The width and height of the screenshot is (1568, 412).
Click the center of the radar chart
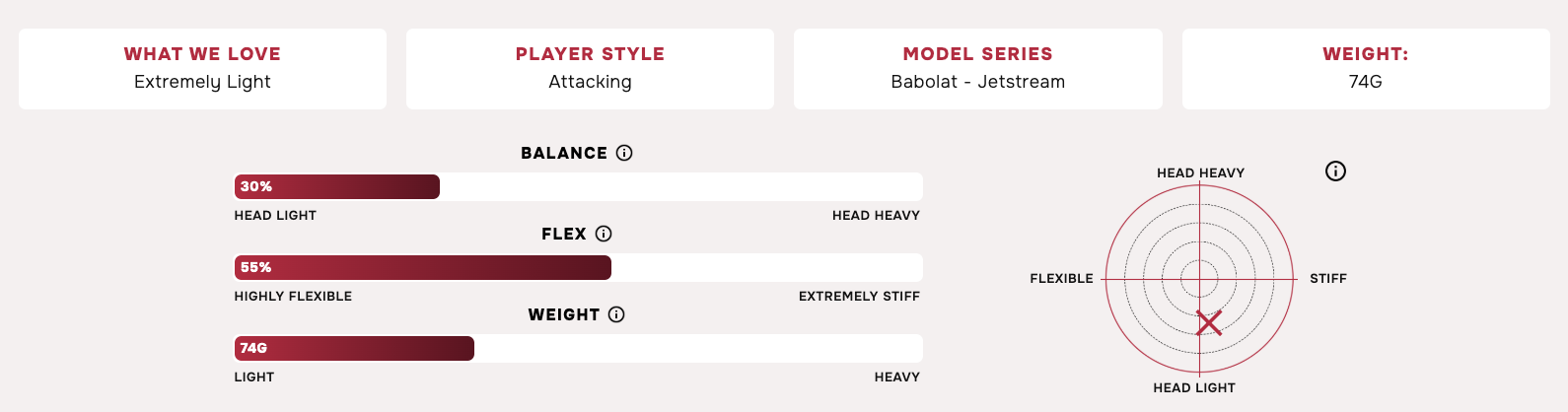pyautogui.click(x=1199, y=279)
